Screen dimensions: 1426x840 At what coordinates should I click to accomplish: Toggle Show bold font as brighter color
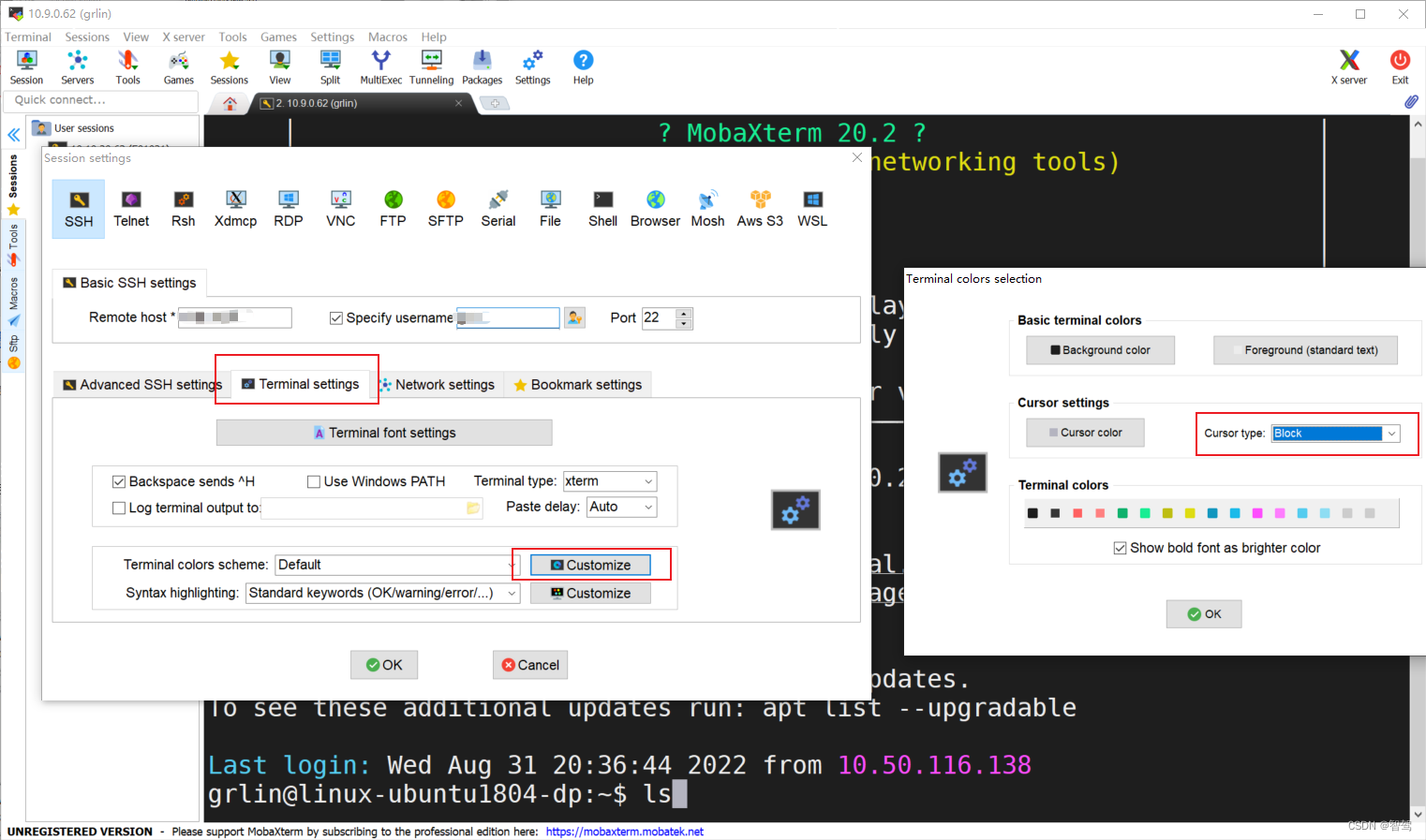coord(1120,548)
